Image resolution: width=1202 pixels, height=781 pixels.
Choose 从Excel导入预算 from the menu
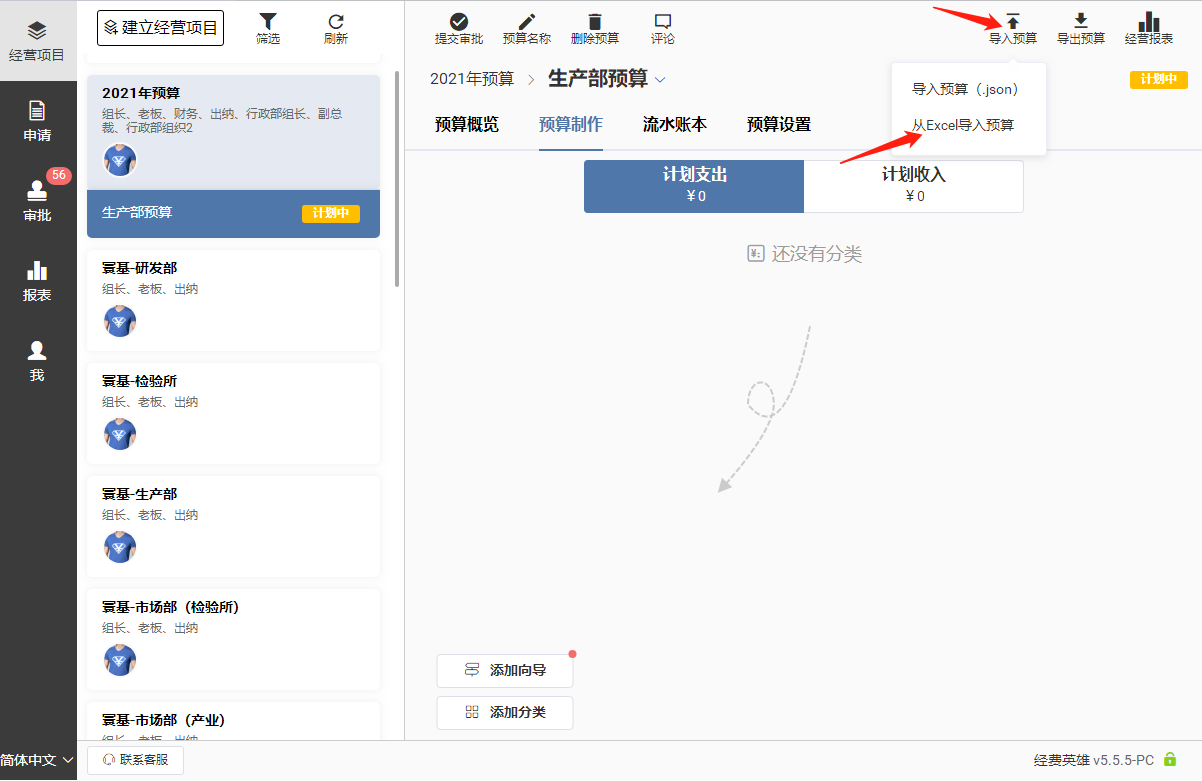click(962, 125)
